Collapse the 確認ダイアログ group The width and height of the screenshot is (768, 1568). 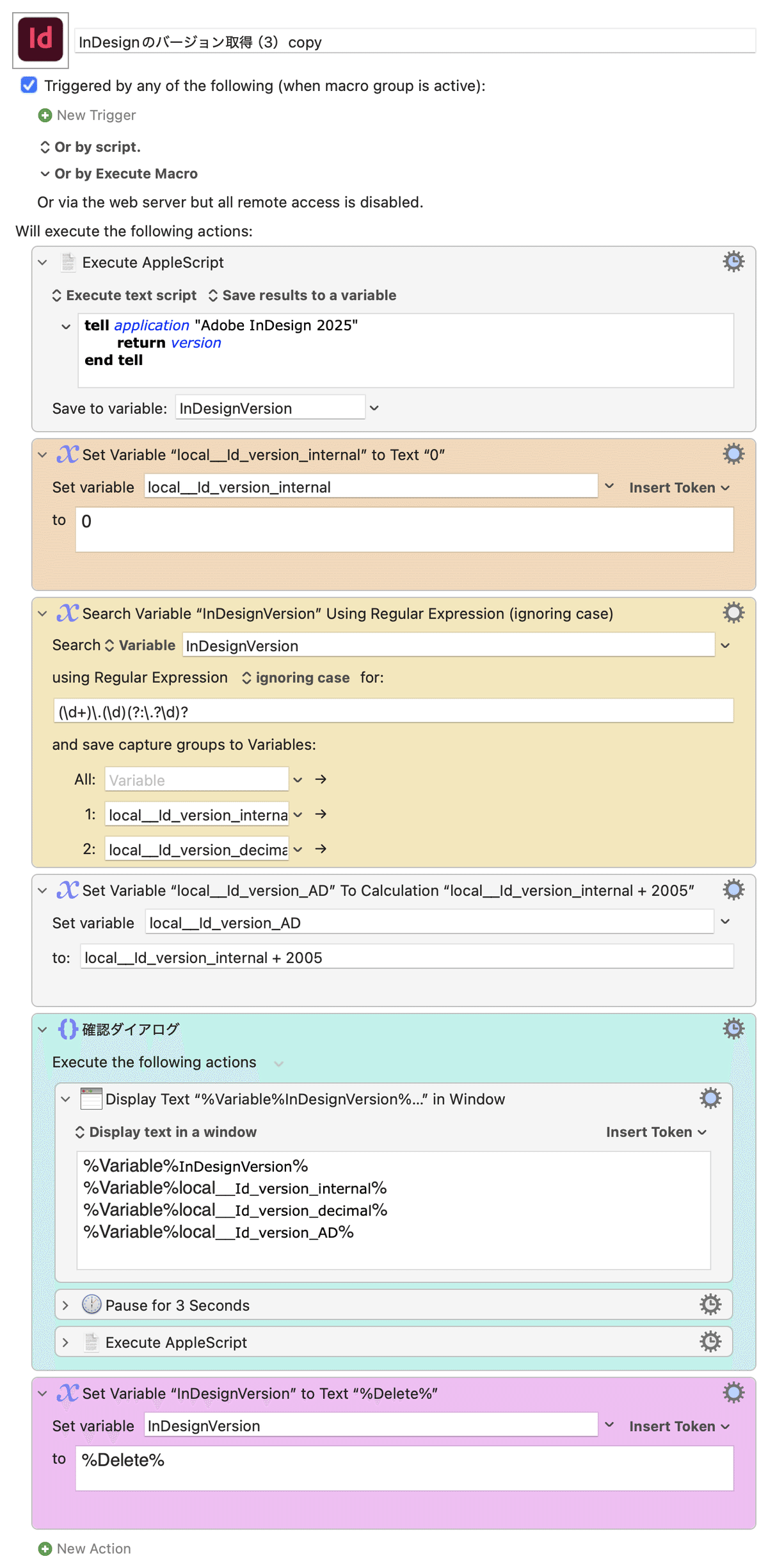click(42, 1030)
